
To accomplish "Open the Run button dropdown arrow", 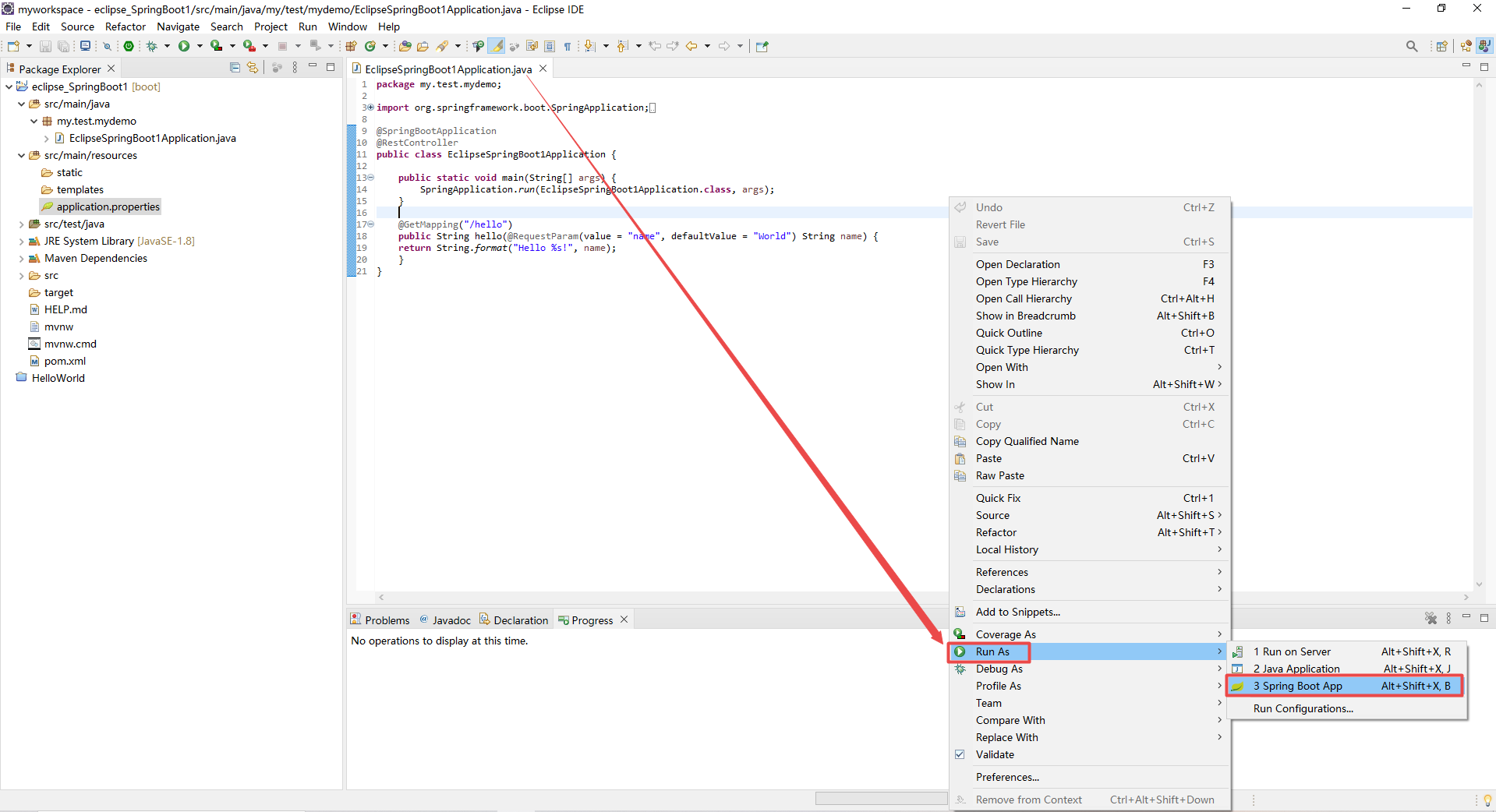I will (x=200, y=46).
